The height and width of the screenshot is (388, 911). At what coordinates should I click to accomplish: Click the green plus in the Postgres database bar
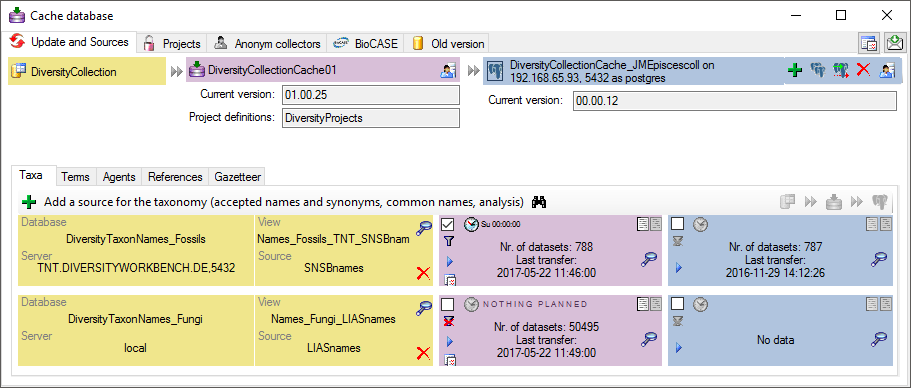pyautogui.click(x=795, y=71)
